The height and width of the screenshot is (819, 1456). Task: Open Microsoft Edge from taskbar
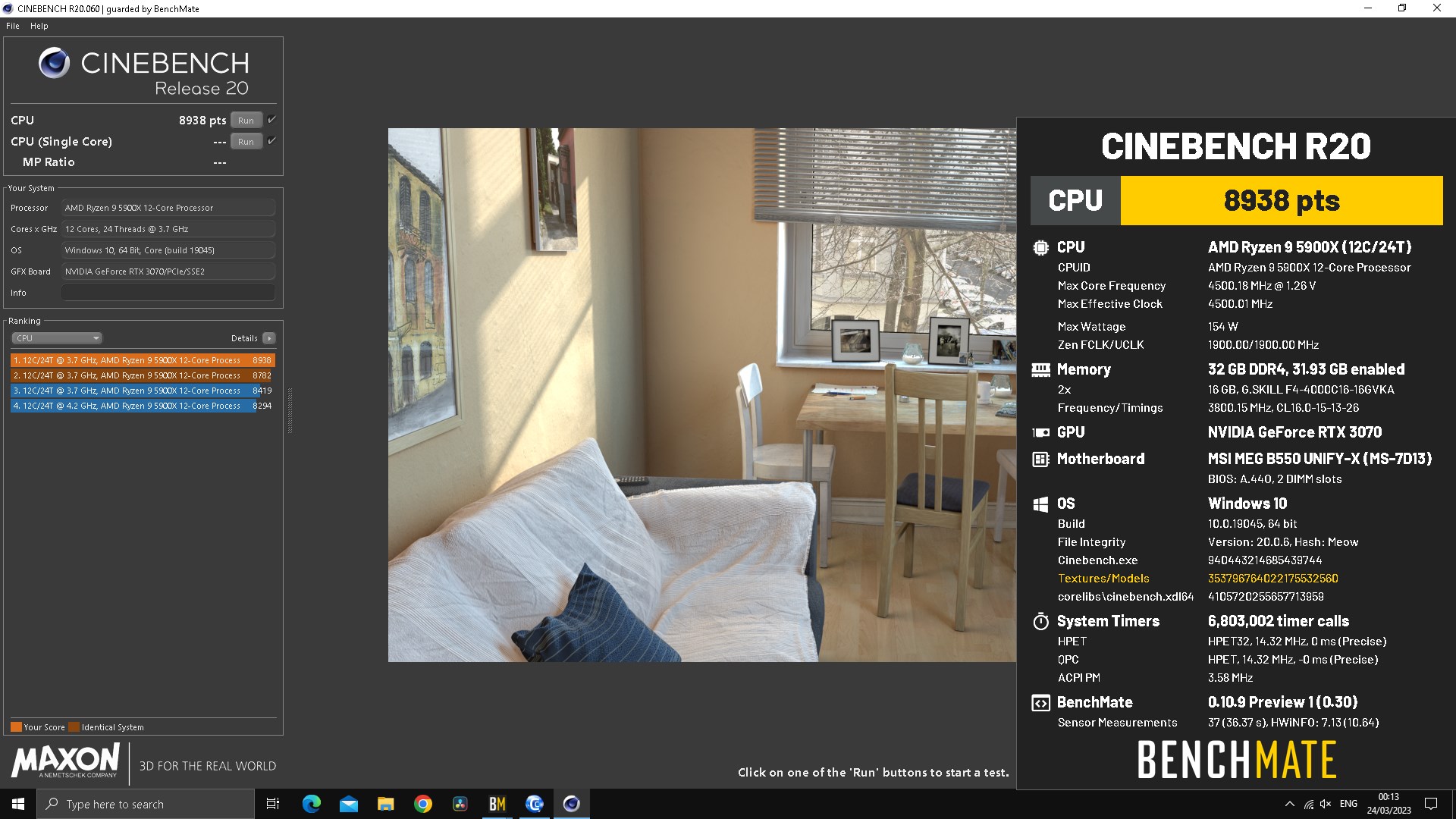311,804
